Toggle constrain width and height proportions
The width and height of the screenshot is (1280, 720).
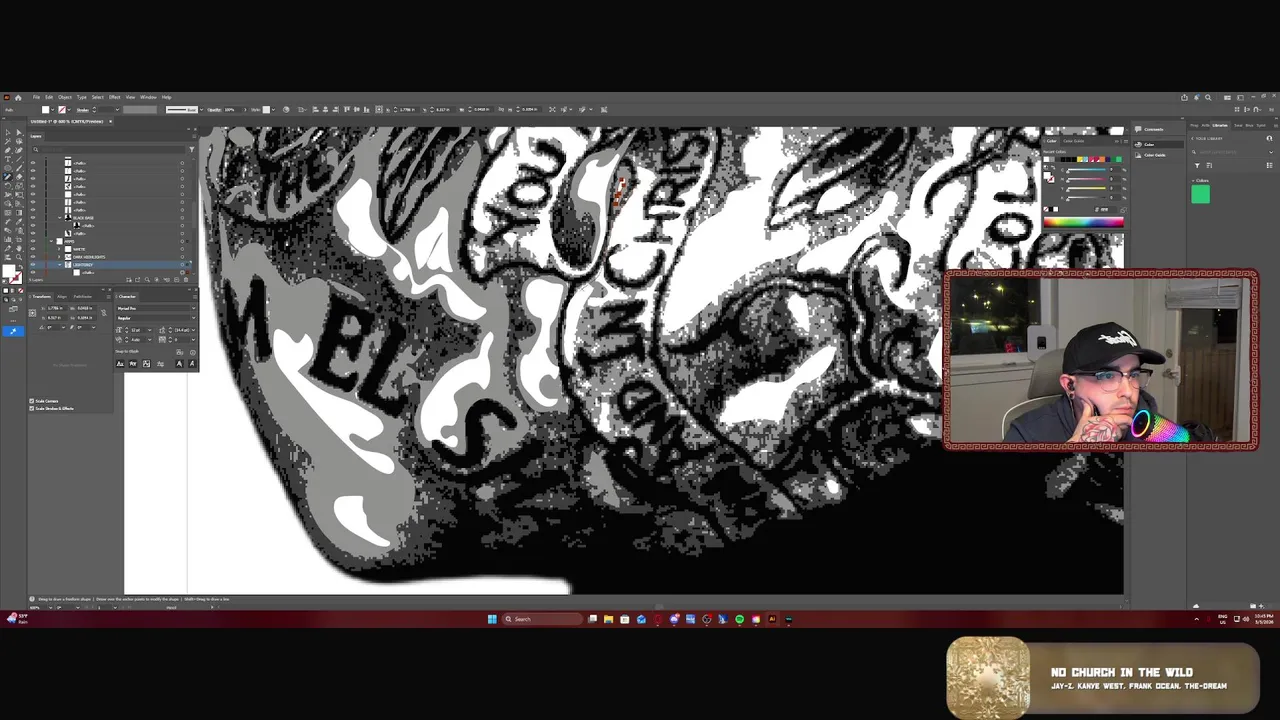[x=104, y=313]
